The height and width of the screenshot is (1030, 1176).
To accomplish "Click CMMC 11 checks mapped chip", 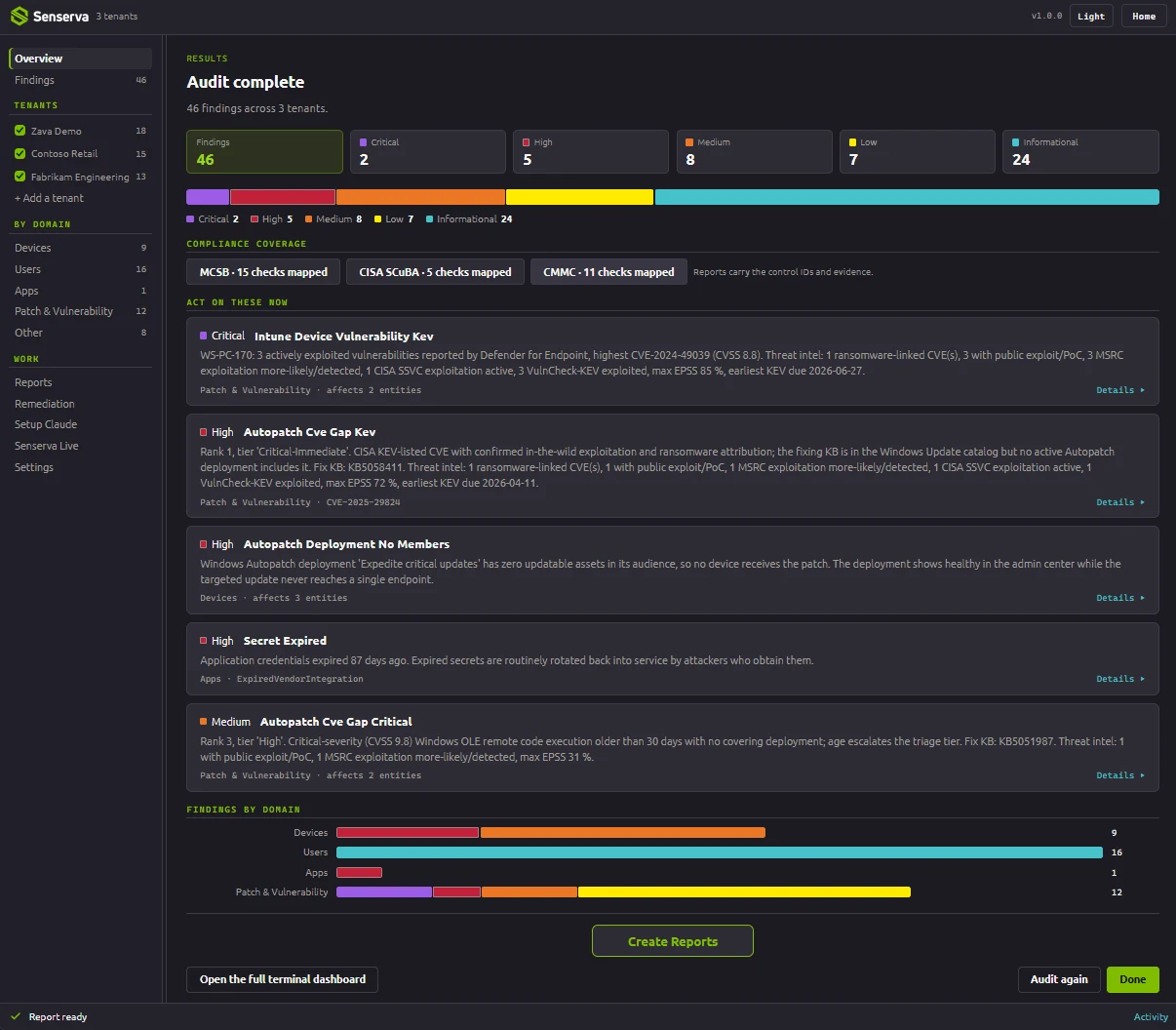I will point(608,272).
